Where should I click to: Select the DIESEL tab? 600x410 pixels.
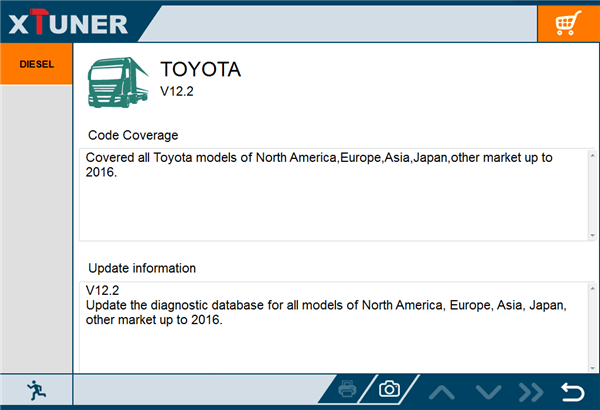(36, 63)
